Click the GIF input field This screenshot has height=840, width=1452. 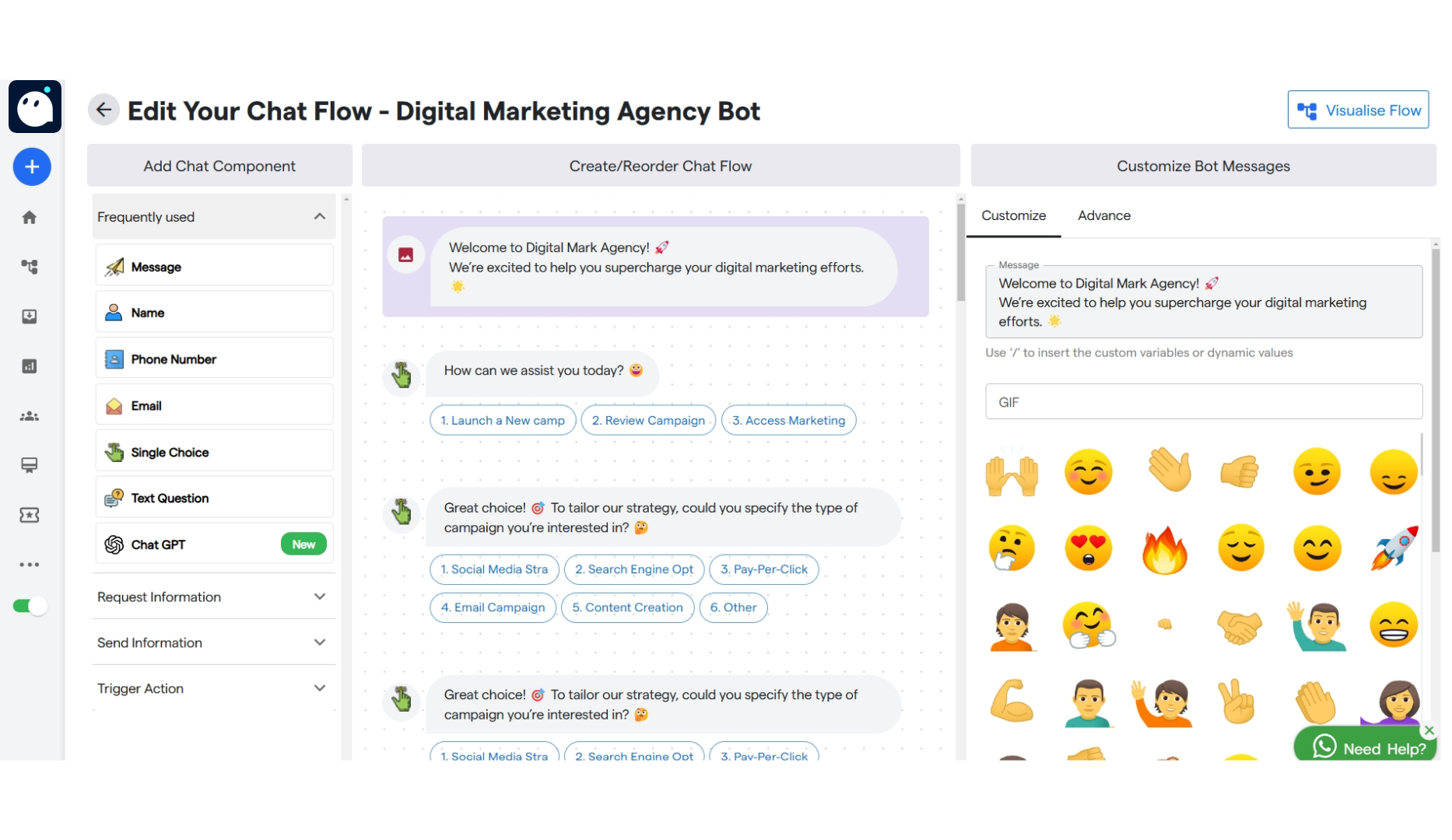click(1203, 402)
